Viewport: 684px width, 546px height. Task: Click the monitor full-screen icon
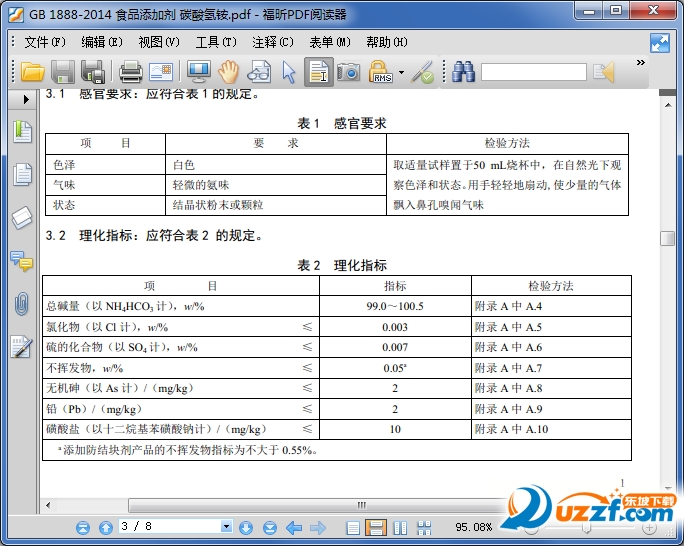tap(199, 72)
